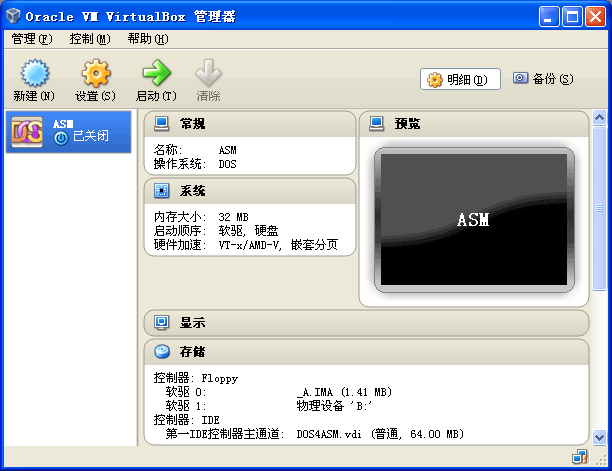Click the 名称 label
612x471 pixels.
168,150
